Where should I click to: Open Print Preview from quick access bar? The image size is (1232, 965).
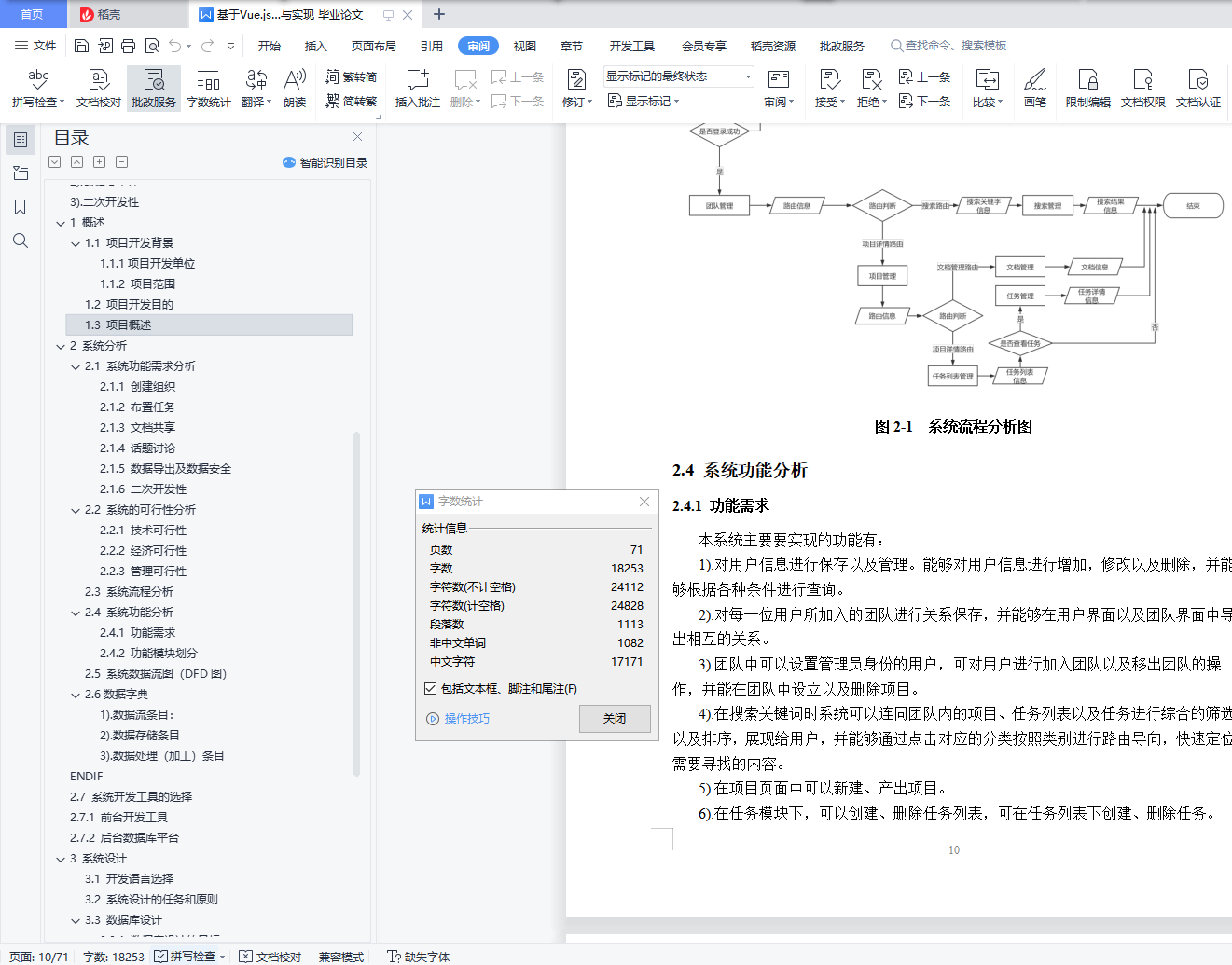[x=151, y=46]
